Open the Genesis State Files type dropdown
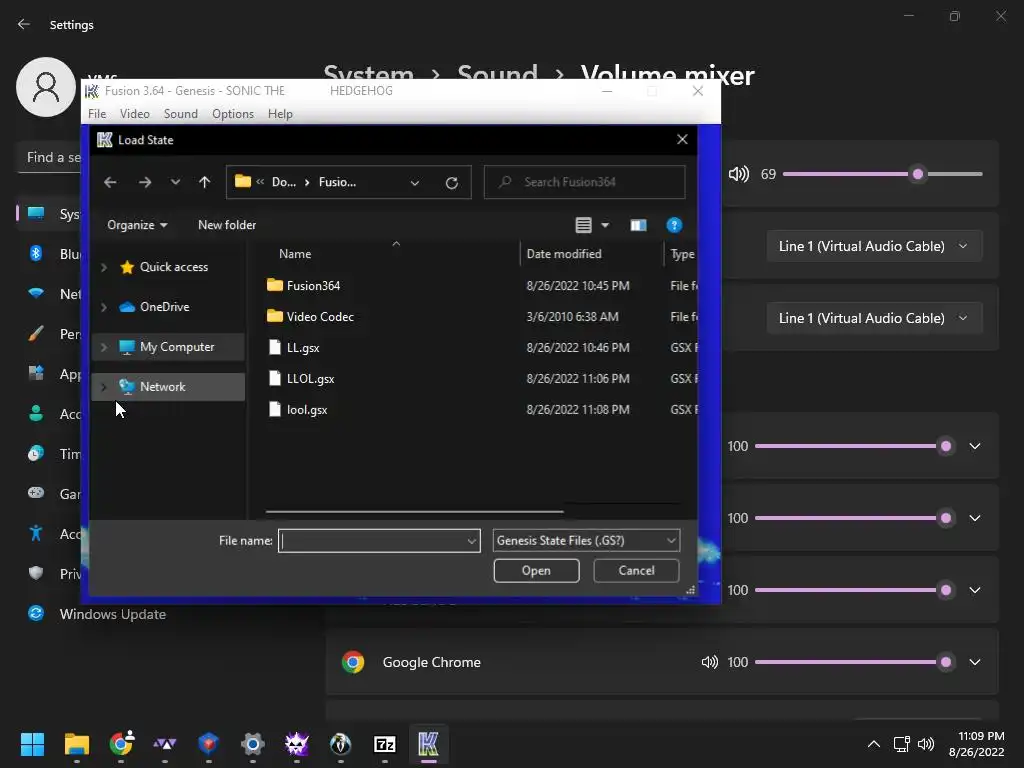Viewport: 1024px width, 768px height. point(586,541)
